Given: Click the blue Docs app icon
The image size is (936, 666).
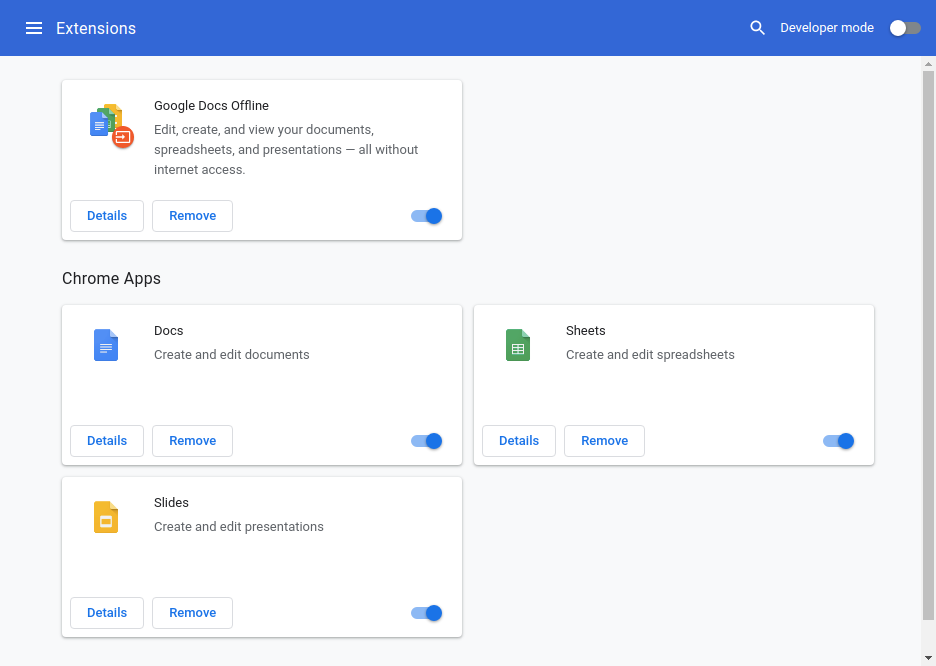Looking at the screenshot, I should point(106,345).
